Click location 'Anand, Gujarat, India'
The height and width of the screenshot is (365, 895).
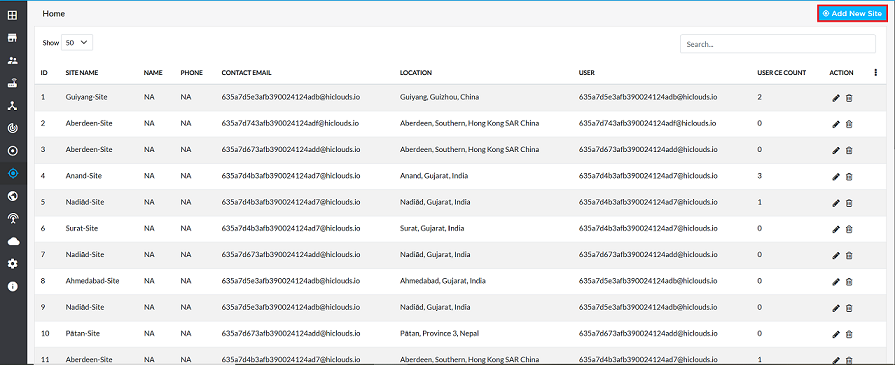[434, 176]
